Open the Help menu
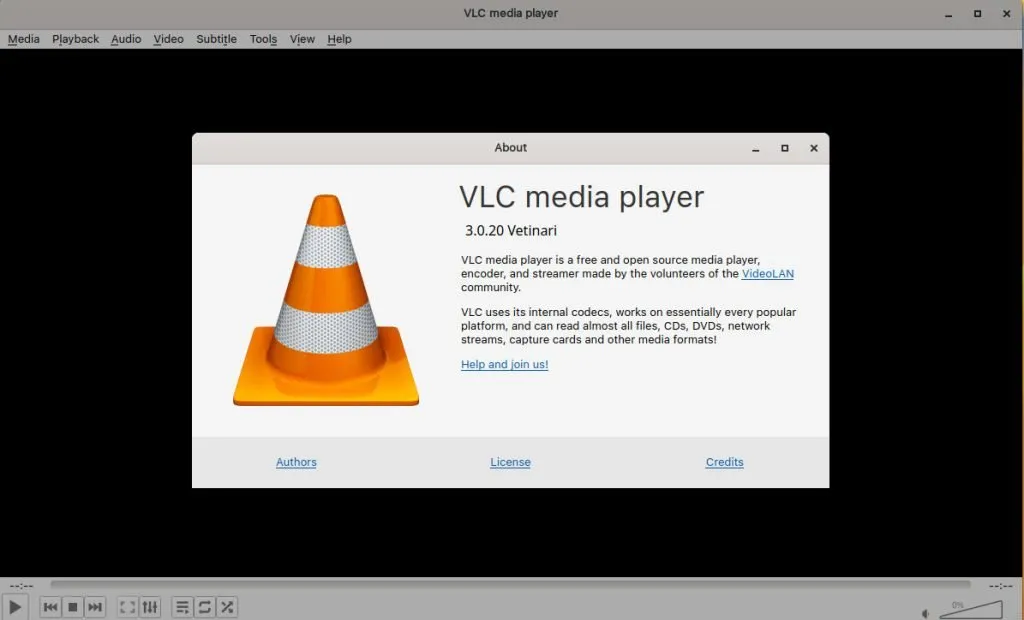This screenshot has height=620, width=1024. 340,39
